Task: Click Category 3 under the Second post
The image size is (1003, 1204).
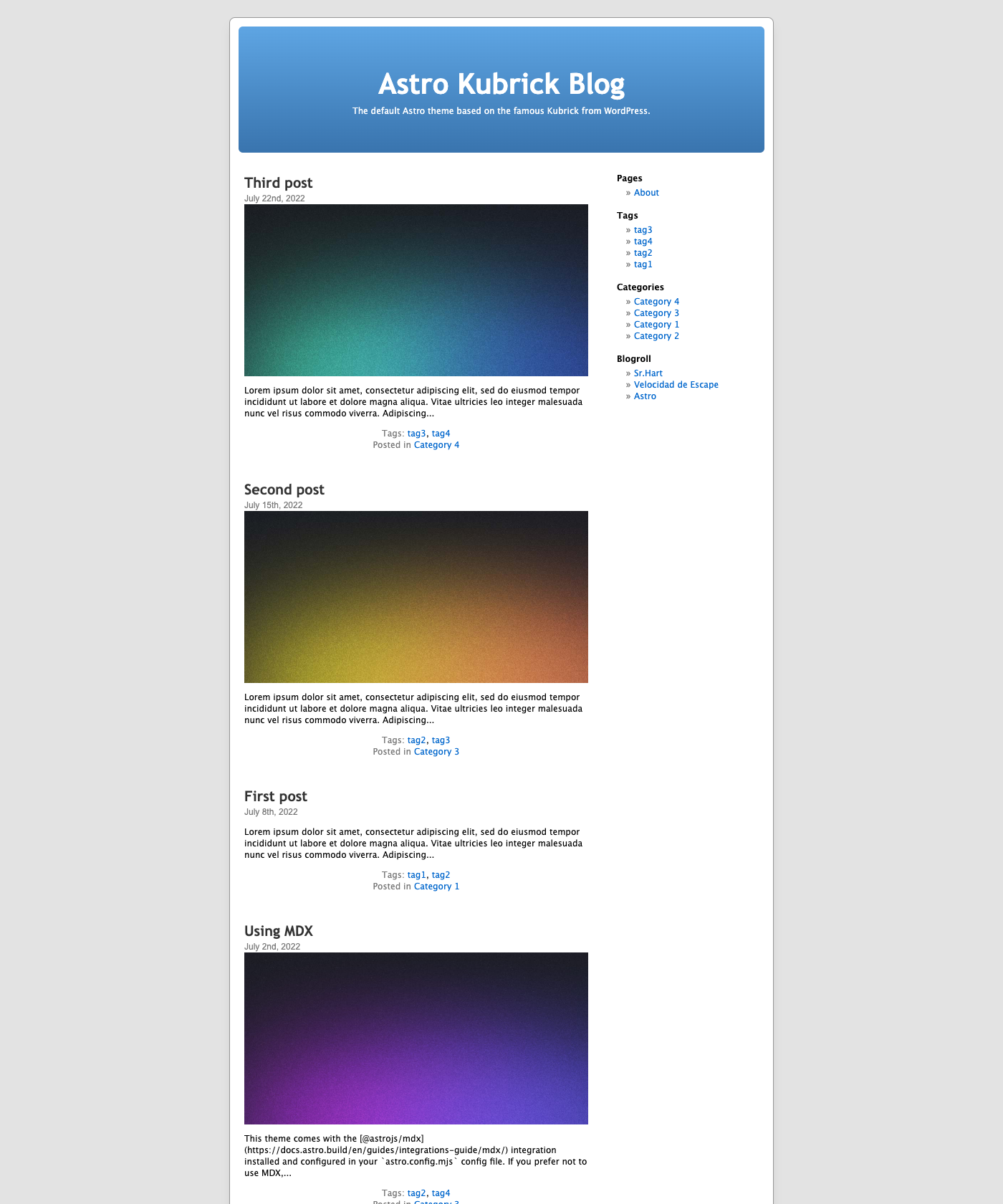Action: point(436,752)
